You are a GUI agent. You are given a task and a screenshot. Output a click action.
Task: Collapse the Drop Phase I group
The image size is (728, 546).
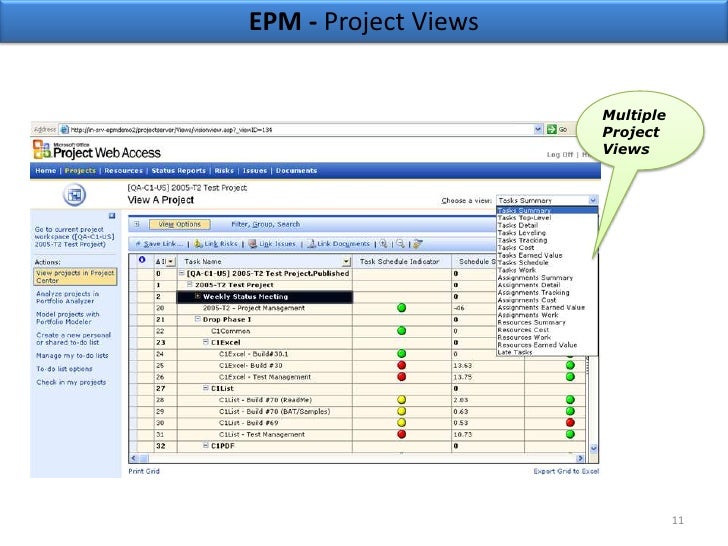click(x=198, y=319)
